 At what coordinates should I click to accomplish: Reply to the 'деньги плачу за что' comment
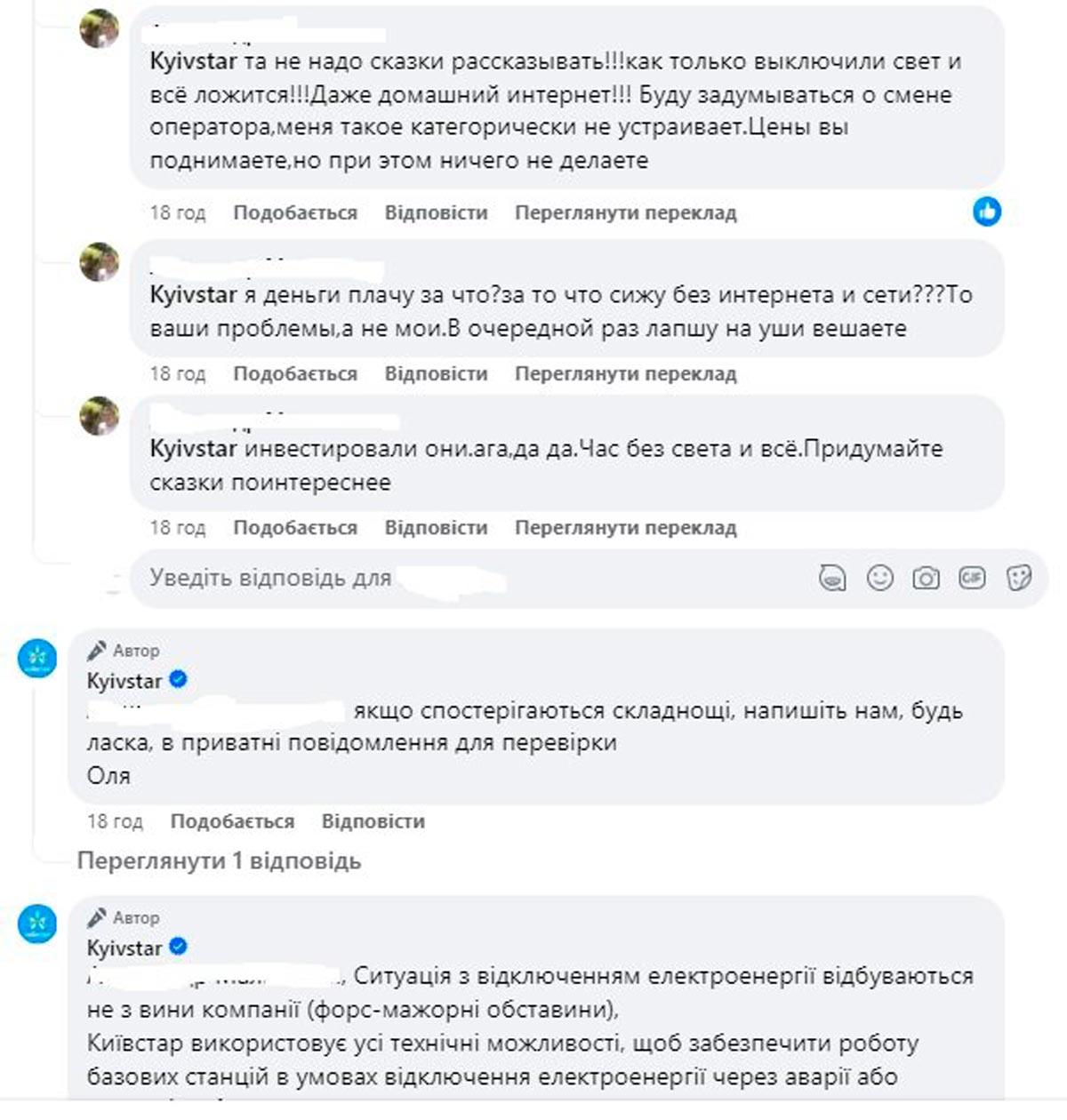(x=436, y=374)
